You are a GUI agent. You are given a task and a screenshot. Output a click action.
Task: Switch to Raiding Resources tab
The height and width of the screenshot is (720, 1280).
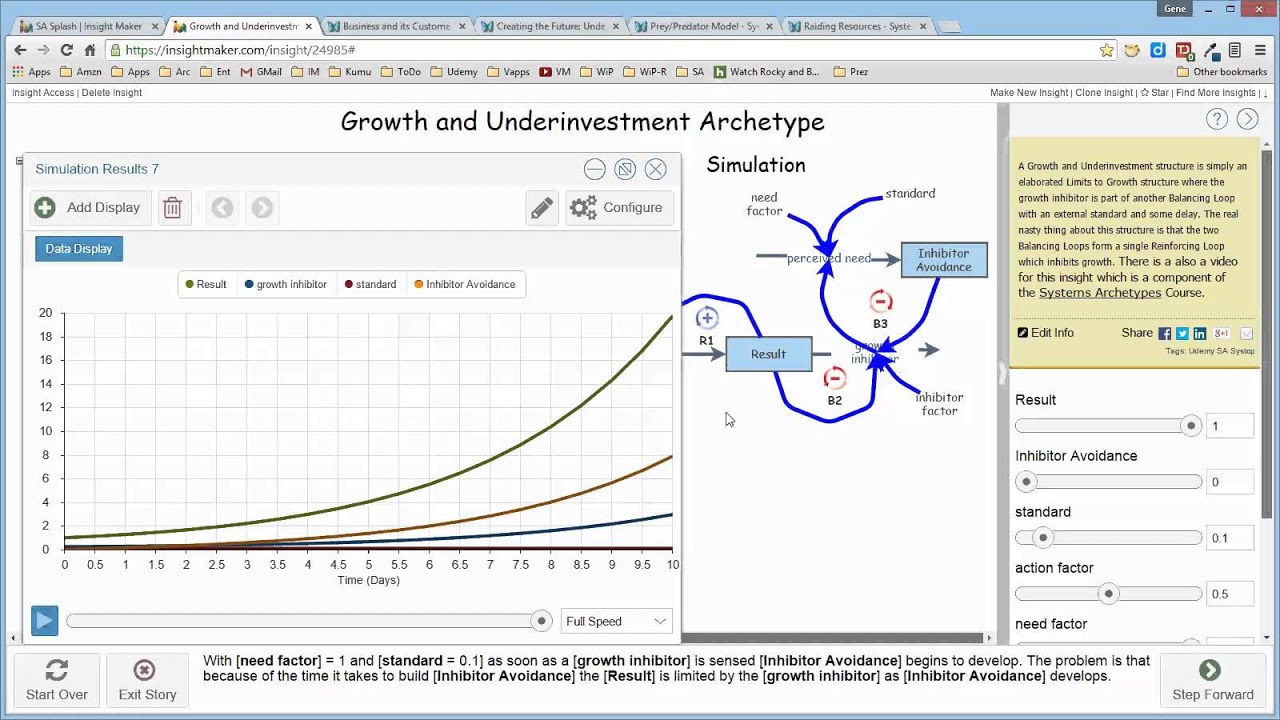[x=857, y=26]
